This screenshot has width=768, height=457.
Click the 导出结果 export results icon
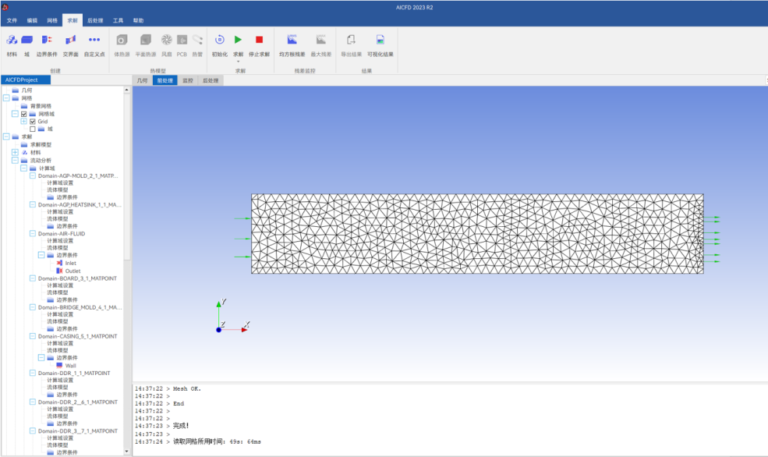click(x=351, y=40)
